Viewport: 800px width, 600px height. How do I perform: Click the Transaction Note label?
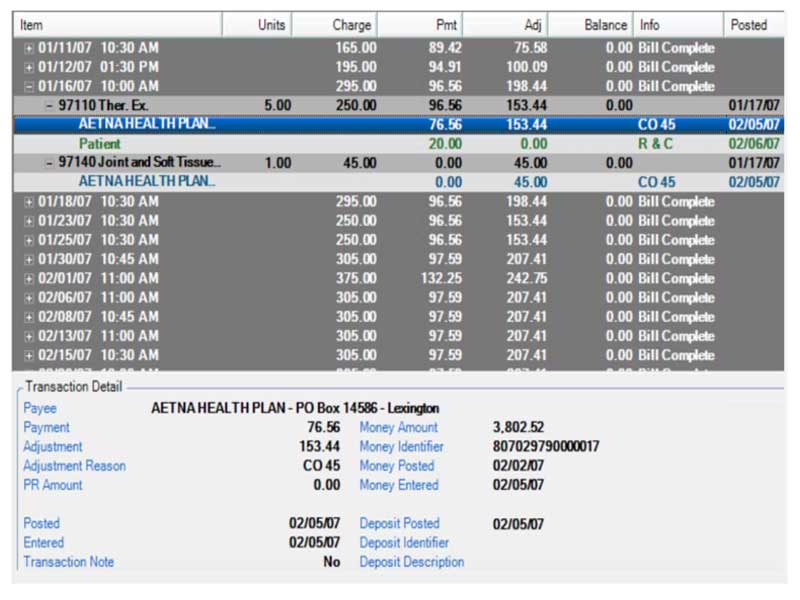pyautogui.click(x=68, y=562)
